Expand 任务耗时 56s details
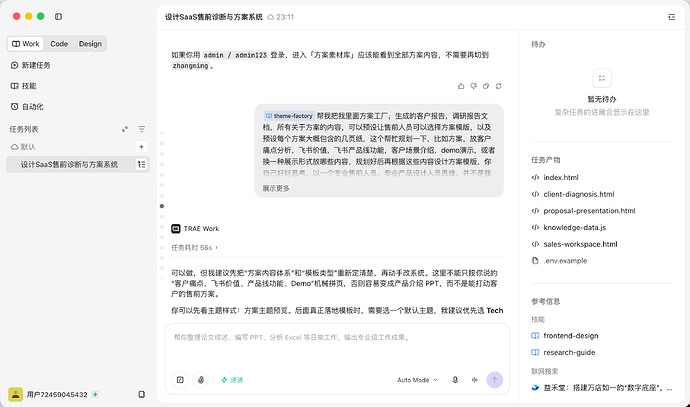Screen dimensions: 690x407 click(195, 248)
